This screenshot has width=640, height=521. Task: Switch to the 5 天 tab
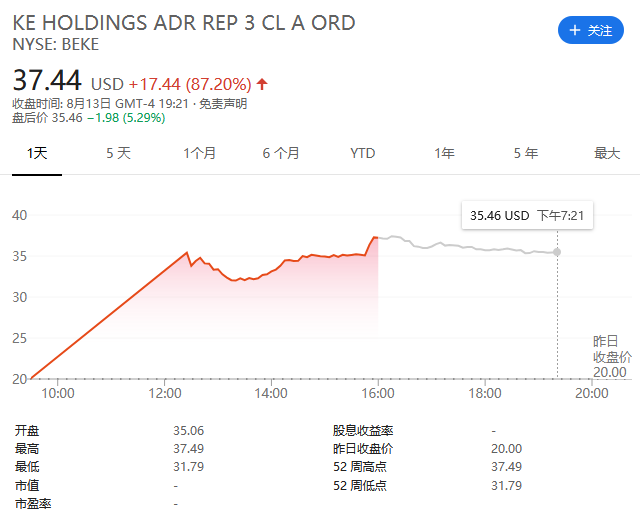(x=118, y=153)
